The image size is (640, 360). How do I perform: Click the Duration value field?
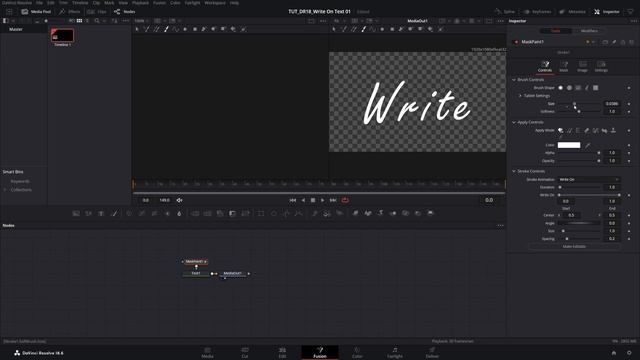point(612,187)
